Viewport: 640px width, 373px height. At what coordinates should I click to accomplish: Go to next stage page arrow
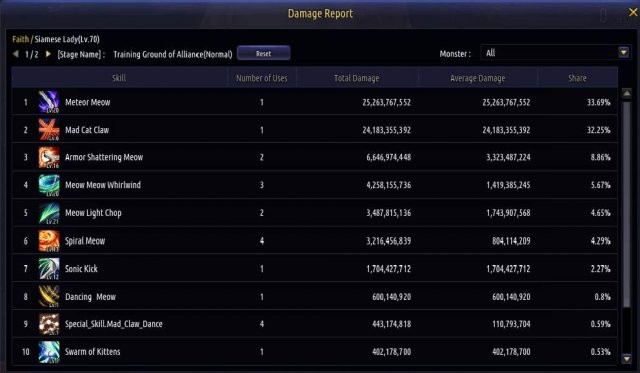[48, 54]
